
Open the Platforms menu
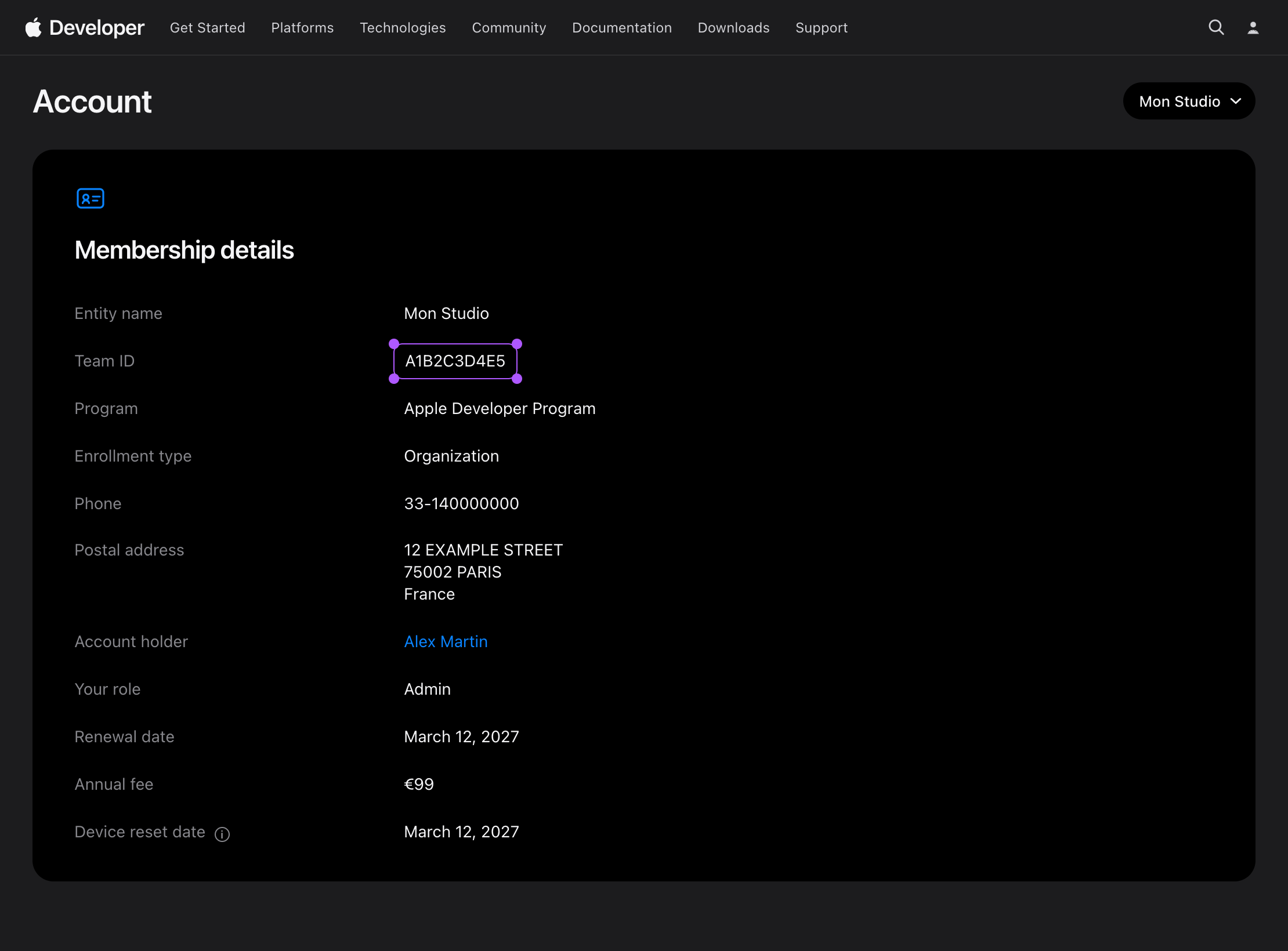(302, 28)
